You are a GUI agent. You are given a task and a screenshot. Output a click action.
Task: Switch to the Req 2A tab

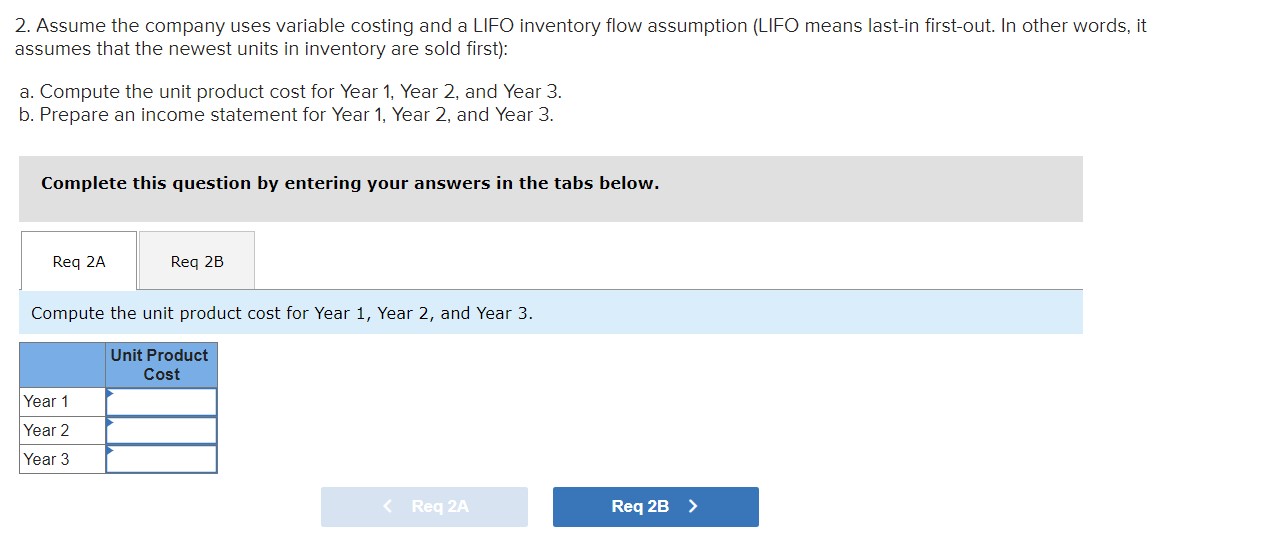(x=78, y=261)
